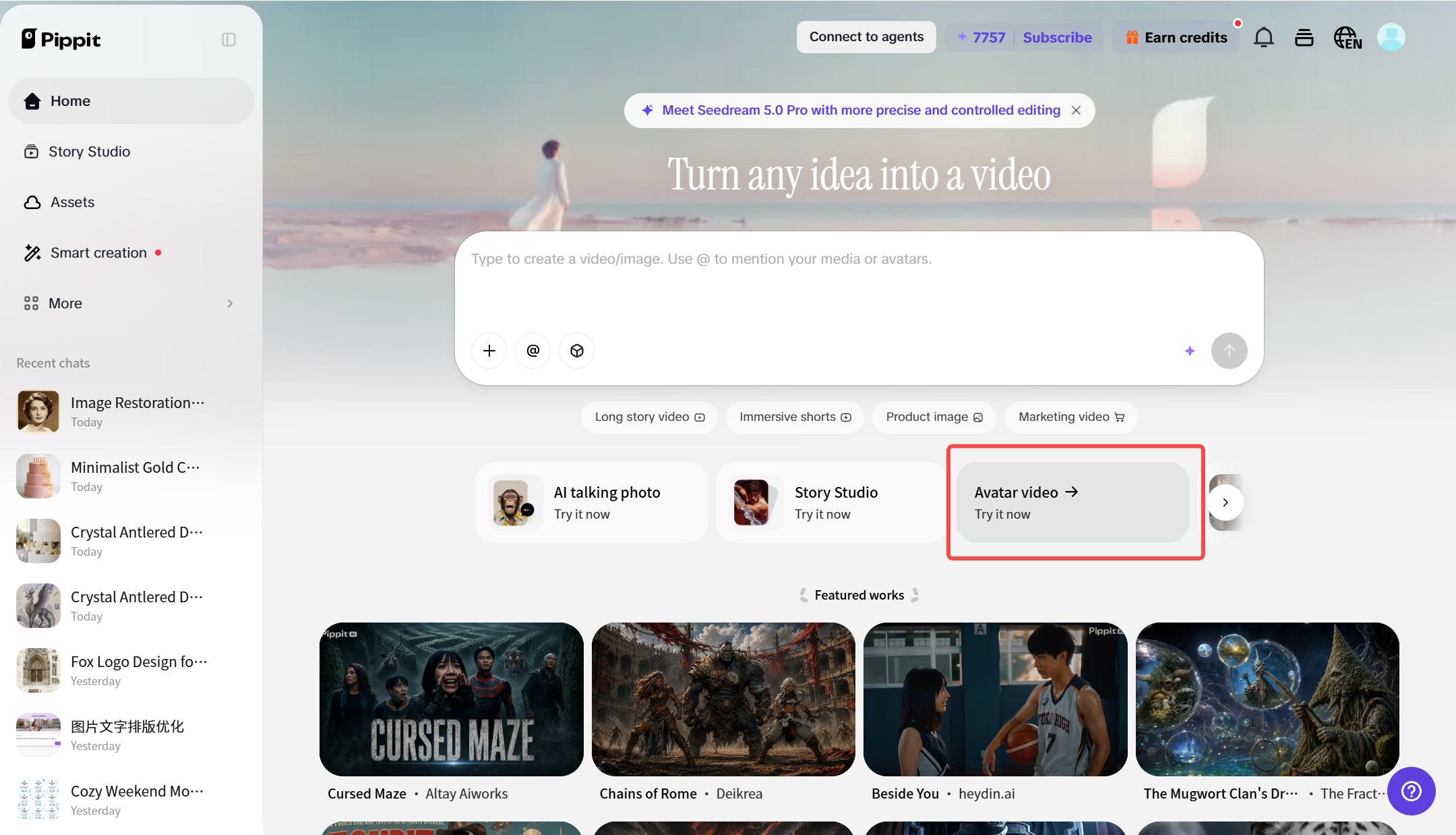Open the Chains of Rome thumbnail
Screen dimensions: 1456x835
(x=723, y=699)
